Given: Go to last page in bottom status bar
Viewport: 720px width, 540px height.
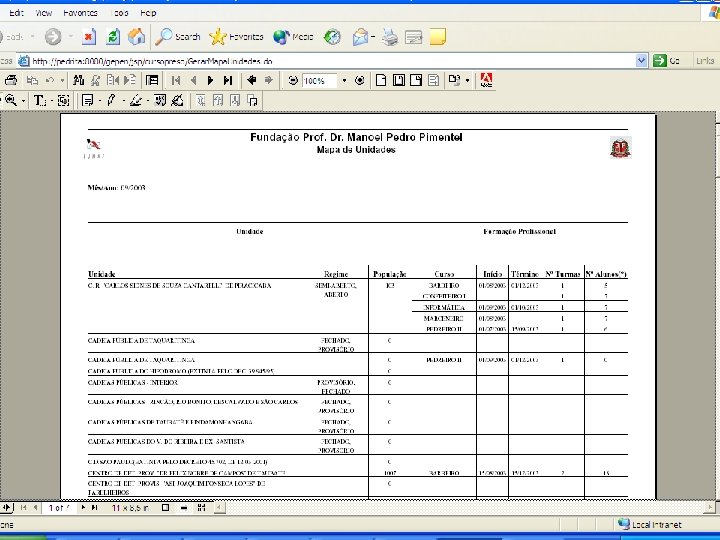Looking at the screenshot, I should 95,508.
